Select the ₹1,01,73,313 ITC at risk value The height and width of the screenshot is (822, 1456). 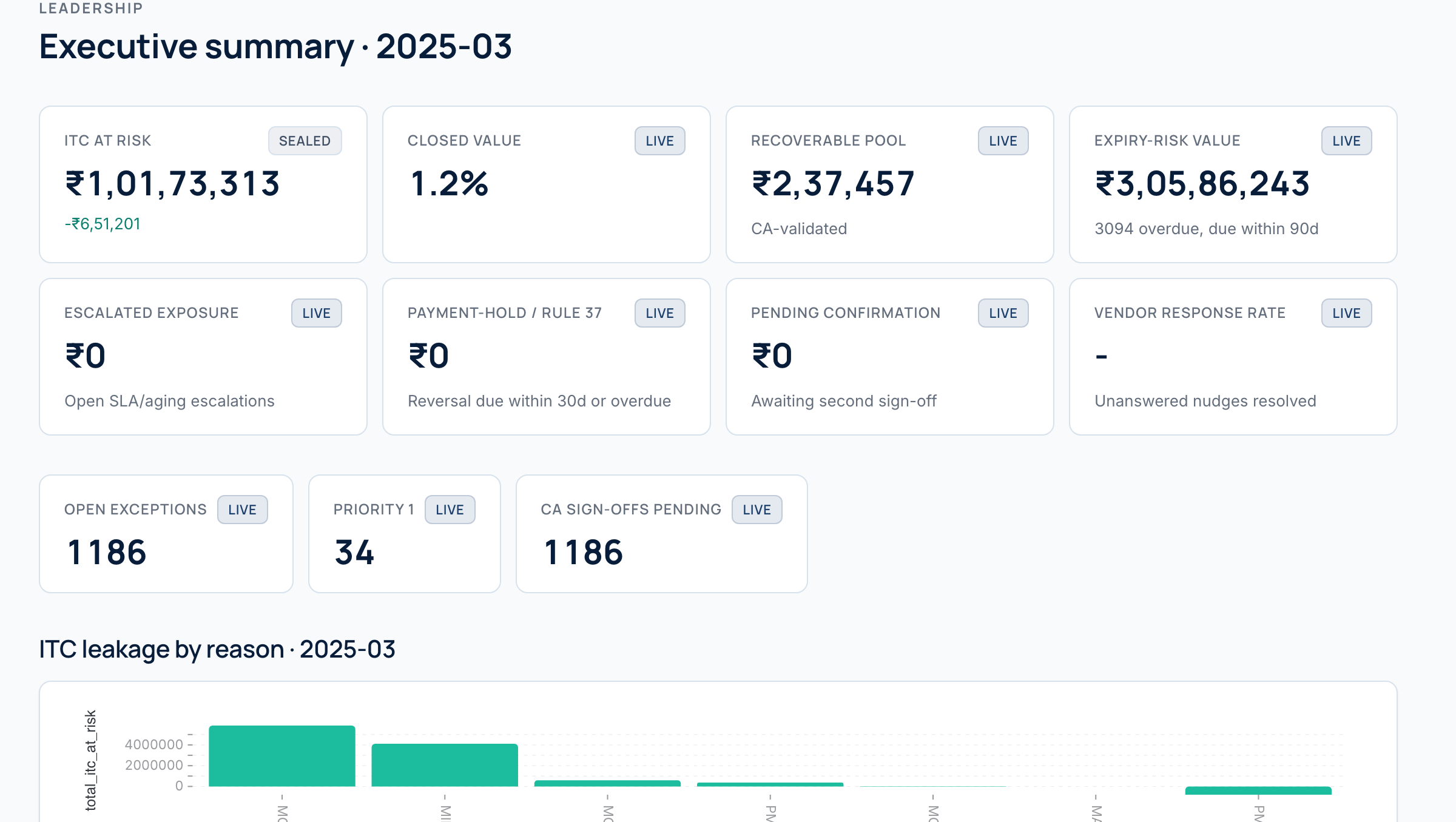click(x=172, y=184)
